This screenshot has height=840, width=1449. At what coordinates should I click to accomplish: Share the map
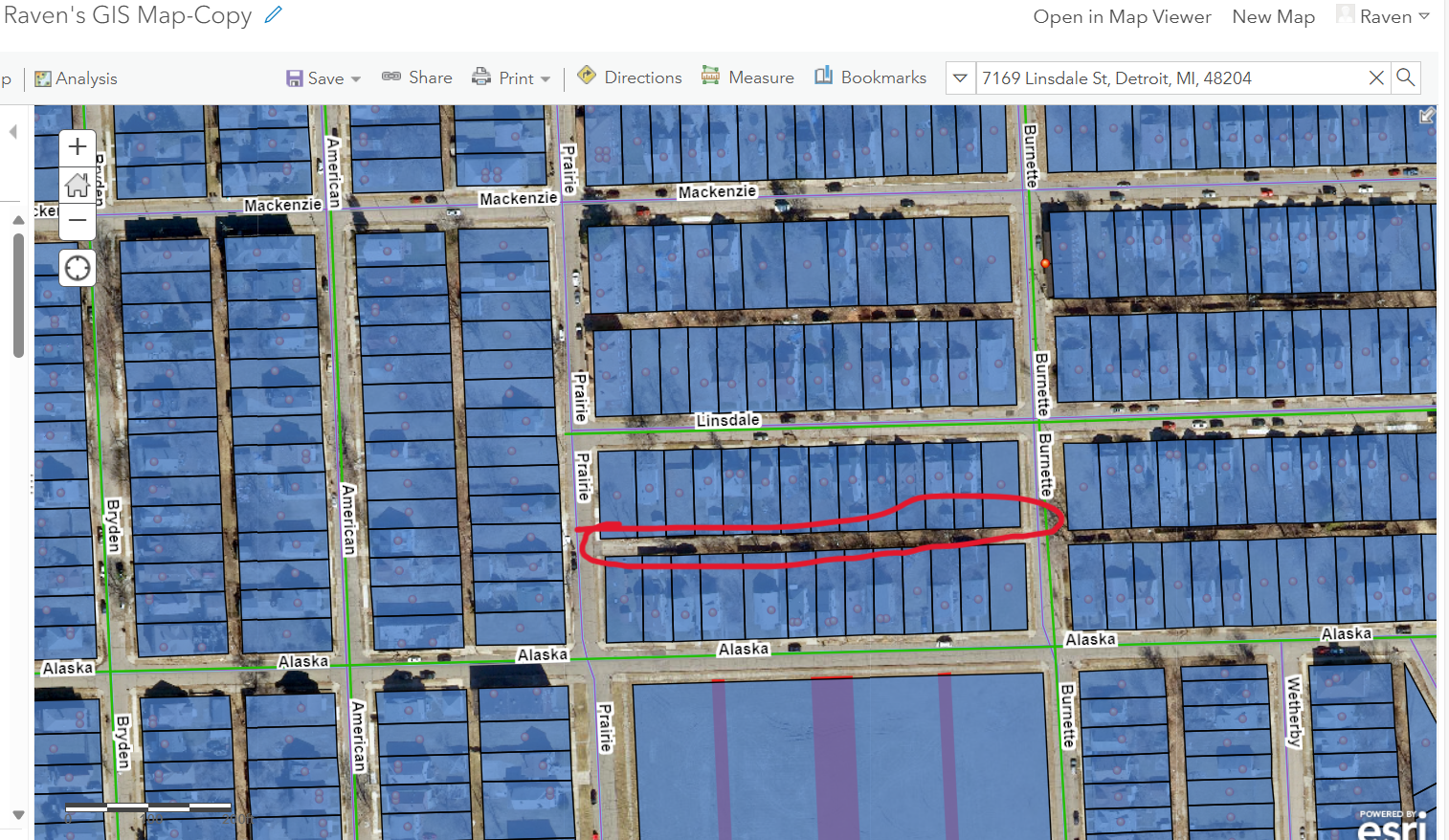pyautogui.click(x=417, y=77)
